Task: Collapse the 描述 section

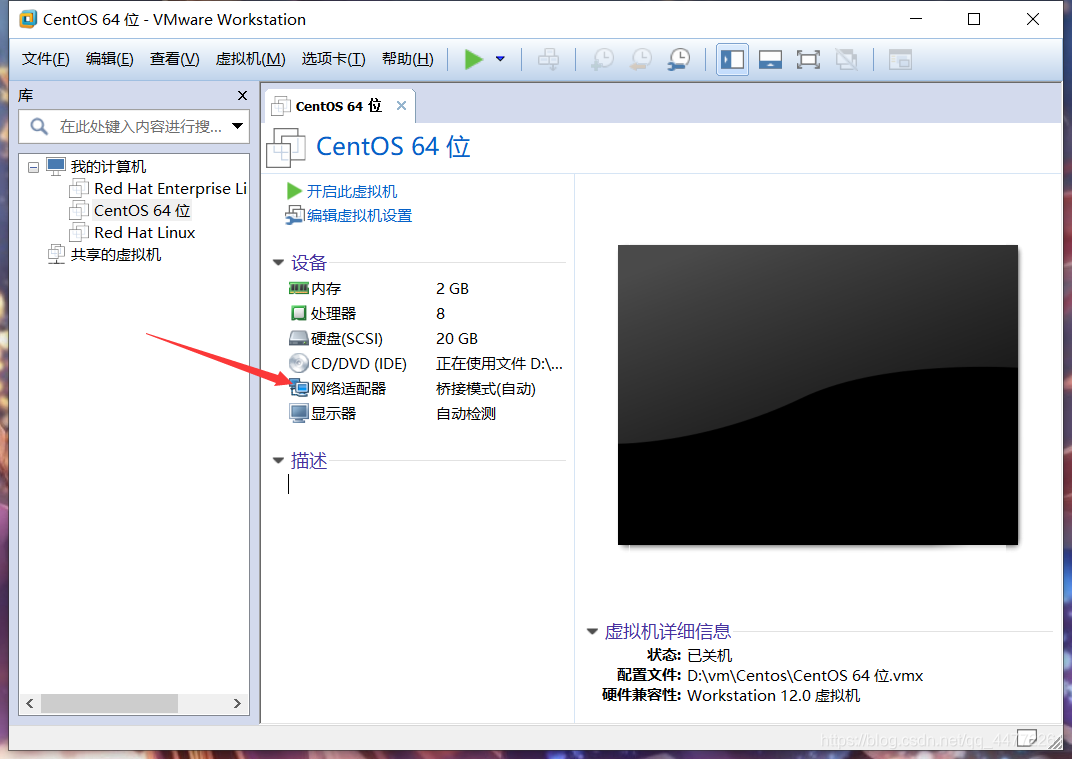Action: click(x=278, y=460)
